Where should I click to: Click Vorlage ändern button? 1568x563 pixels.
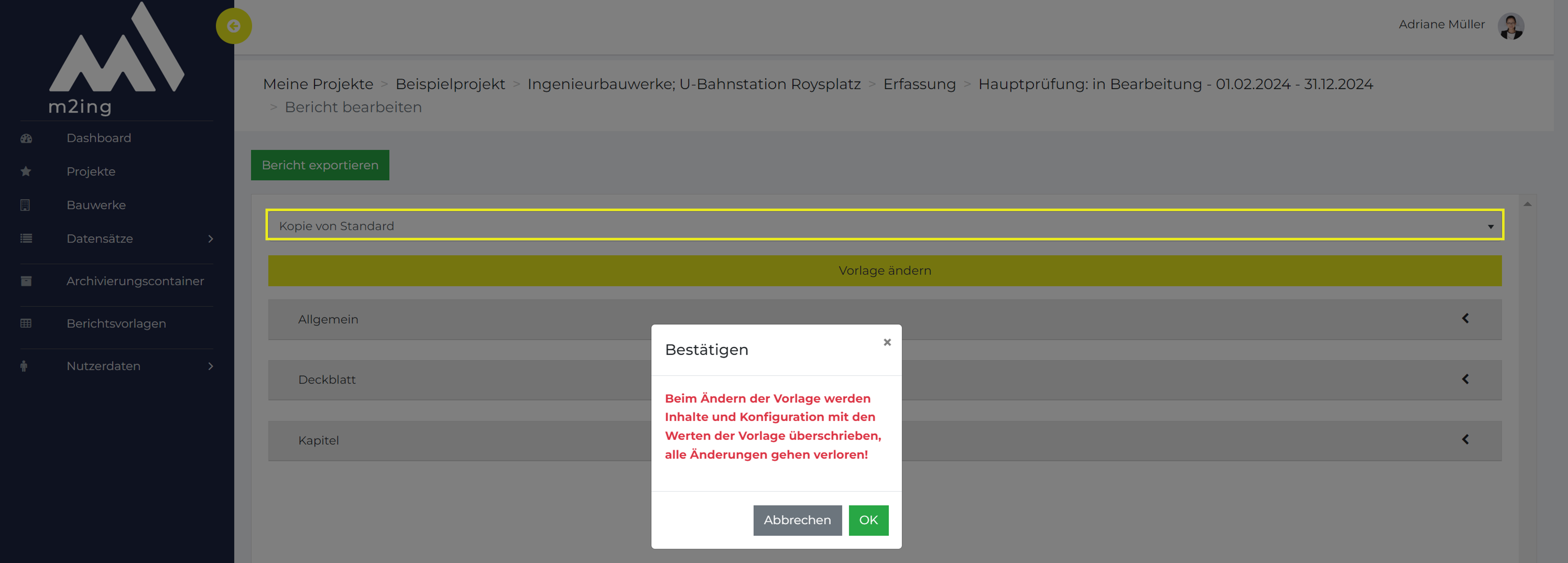click(884, 271)
